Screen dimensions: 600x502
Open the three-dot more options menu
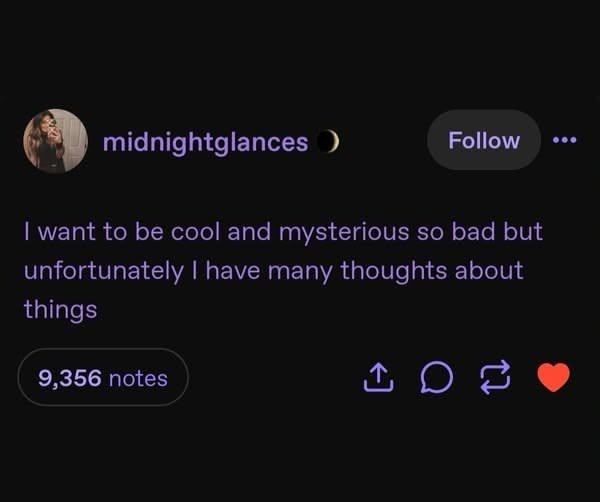pyautogui.click(x=565, y=140)
